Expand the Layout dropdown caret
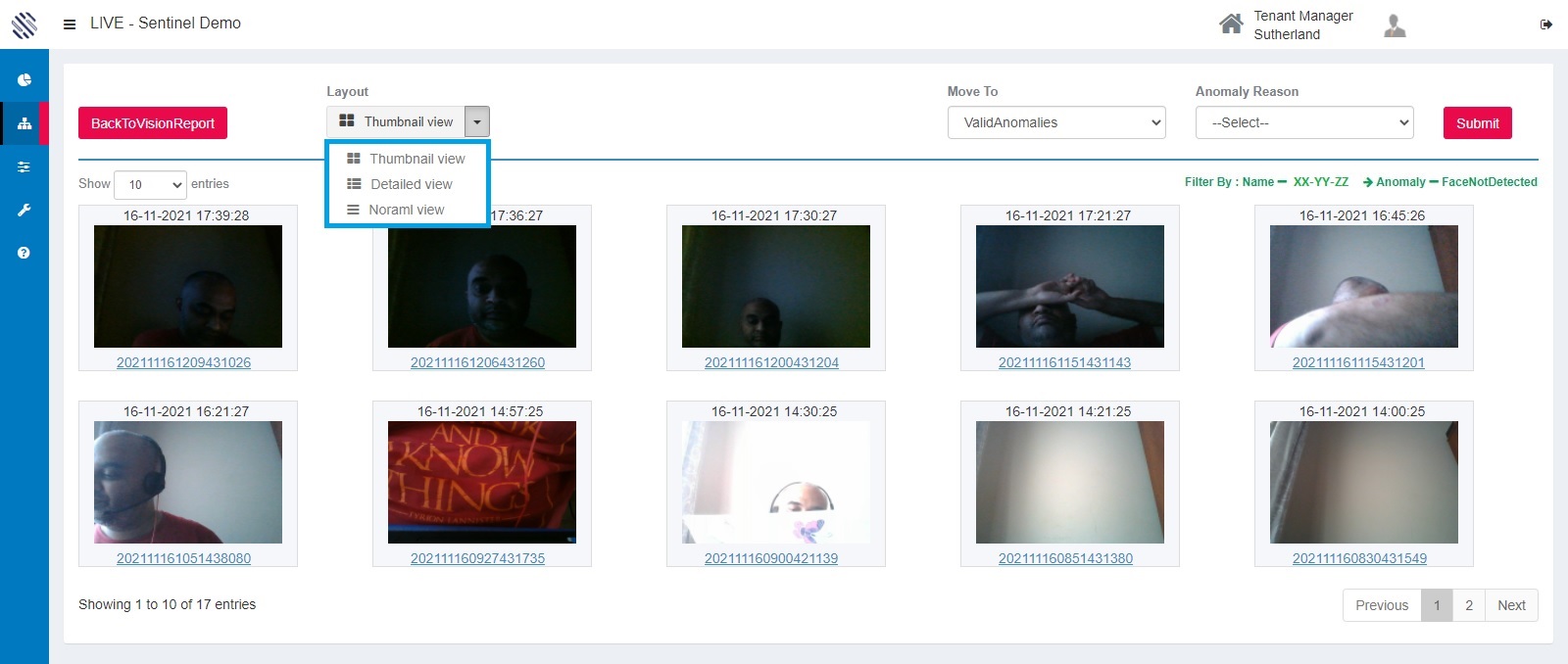The height and width of the screenshot is (664, 1568). (476, 122)
